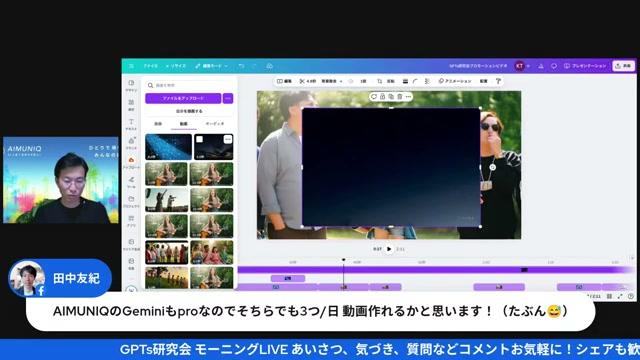The image size is (640, 360).
Task: Select the sunset field silhouettes thumbnail
Action: pyautogui.click(x=167, y=277)
